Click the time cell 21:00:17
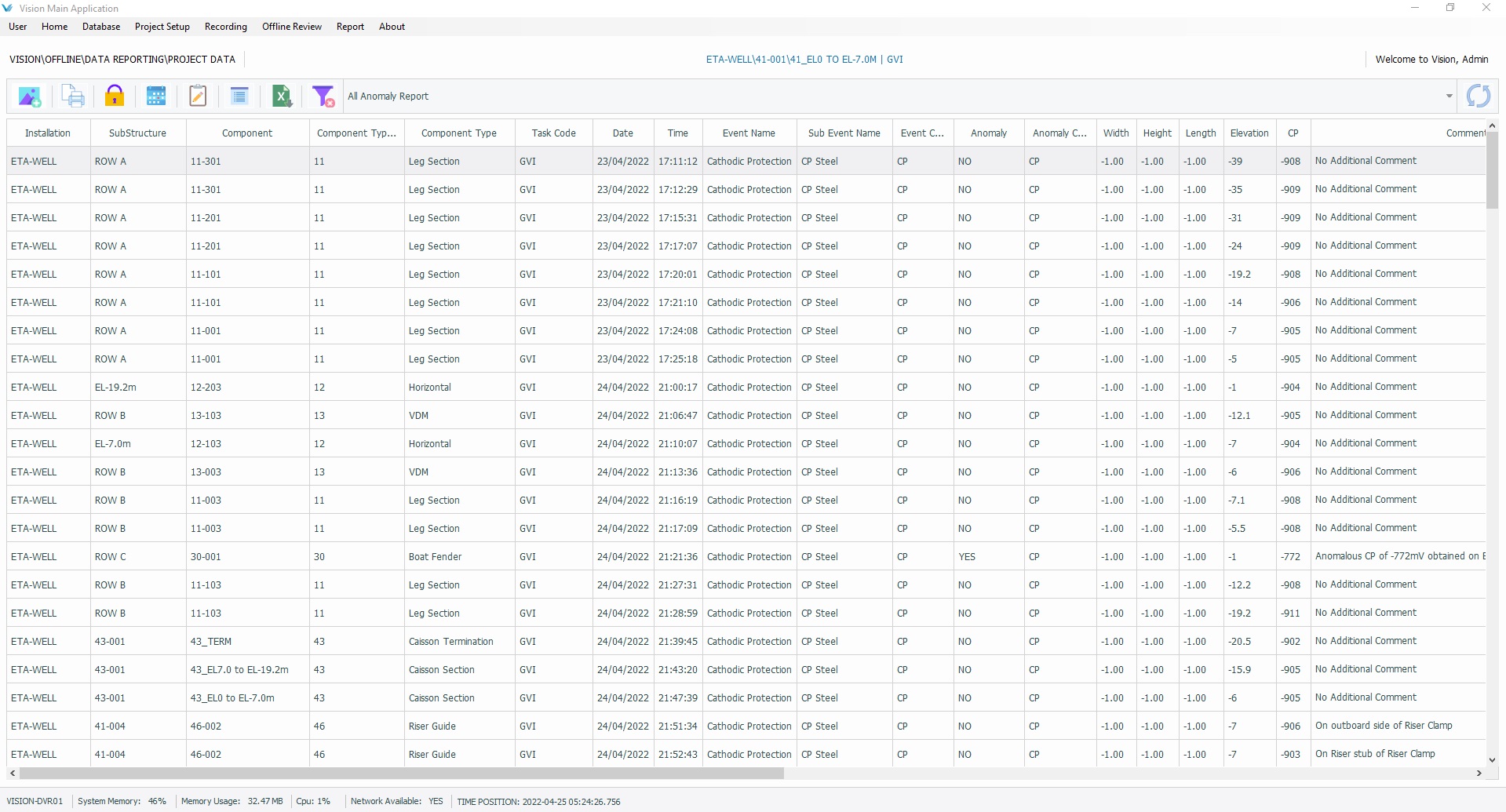 pos(678,388)
